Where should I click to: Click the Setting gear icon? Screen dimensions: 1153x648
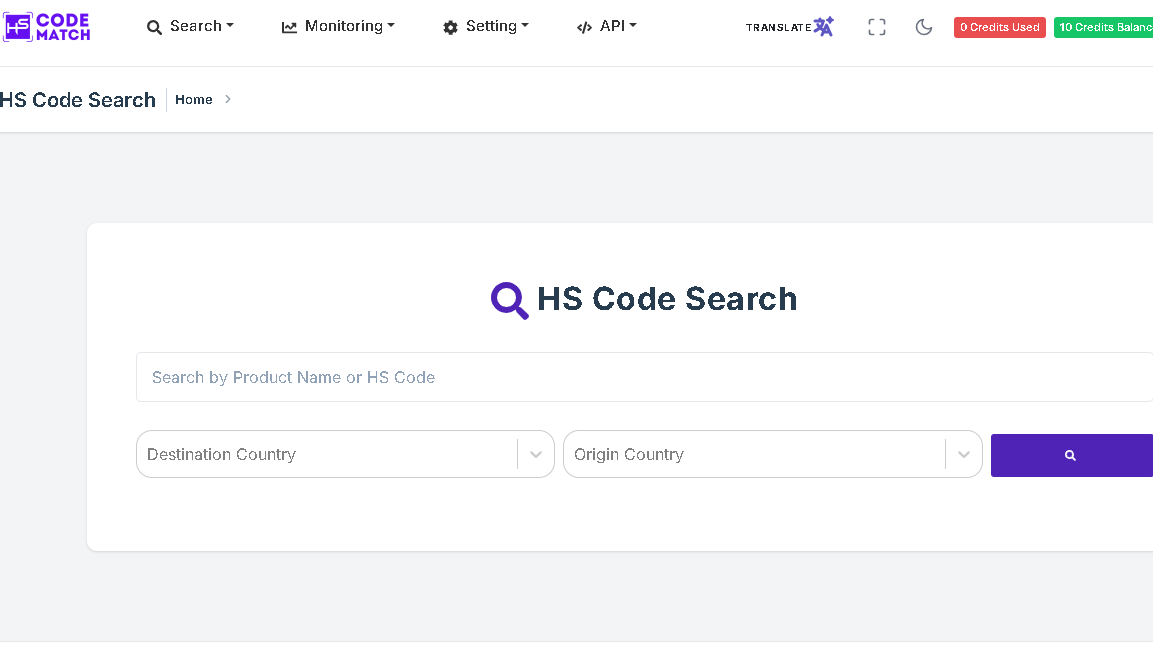(x=450, y=27)
